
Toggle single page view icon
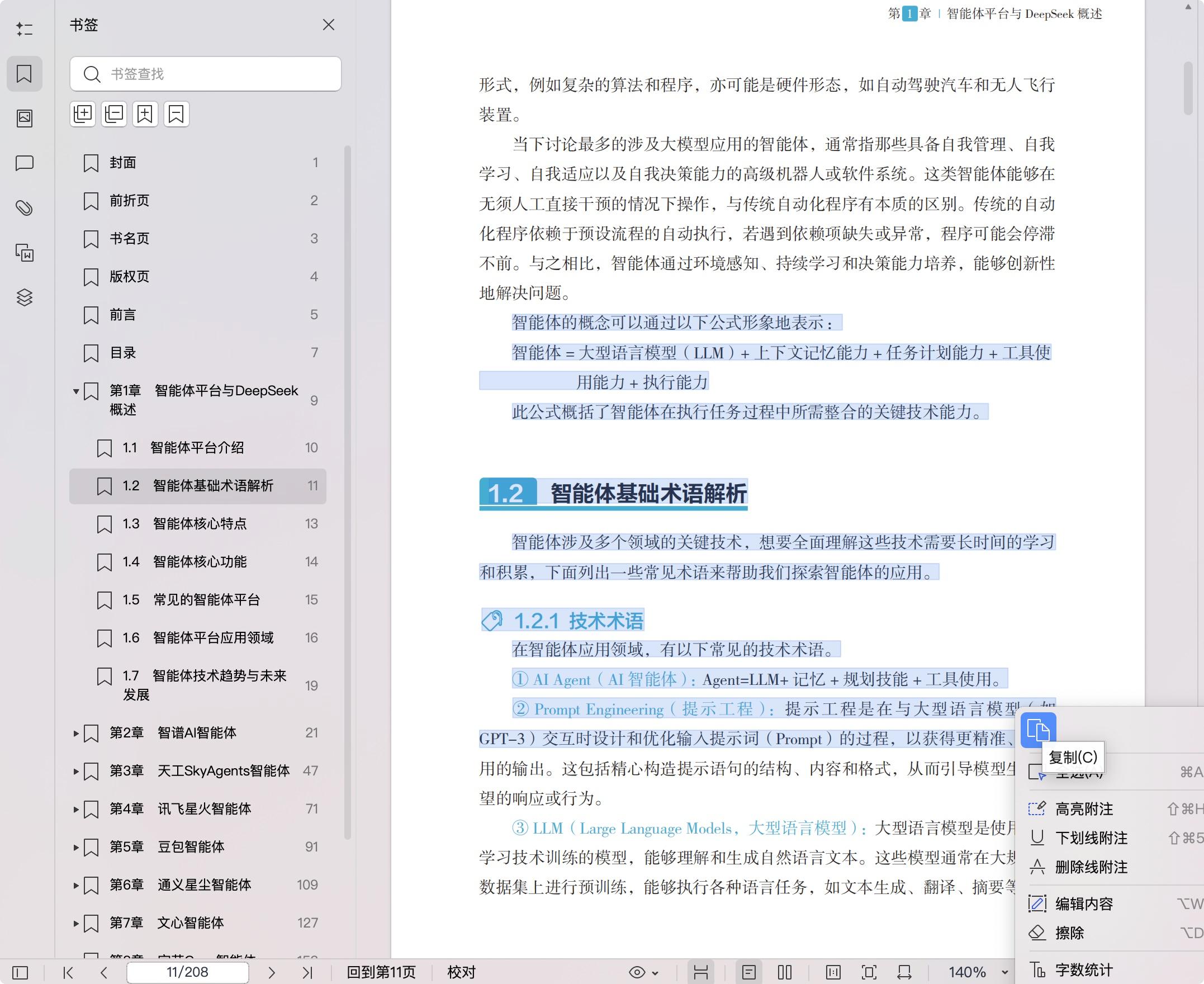point(749,973)
